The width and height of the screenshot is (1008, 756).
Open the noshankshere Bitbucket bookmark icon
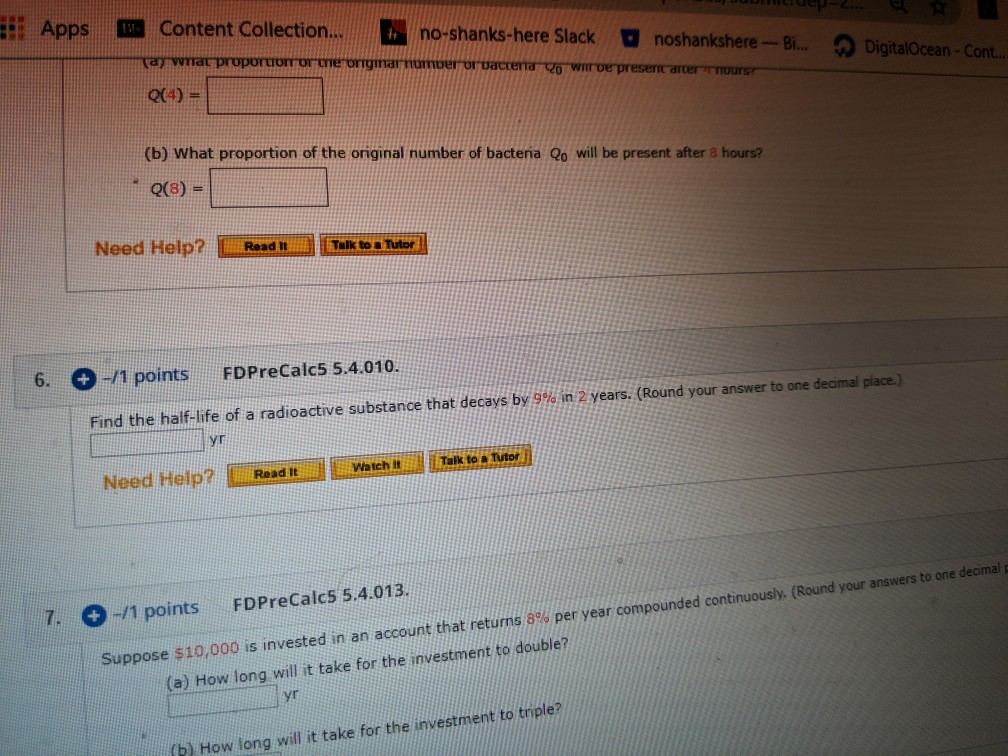(632, 38)
